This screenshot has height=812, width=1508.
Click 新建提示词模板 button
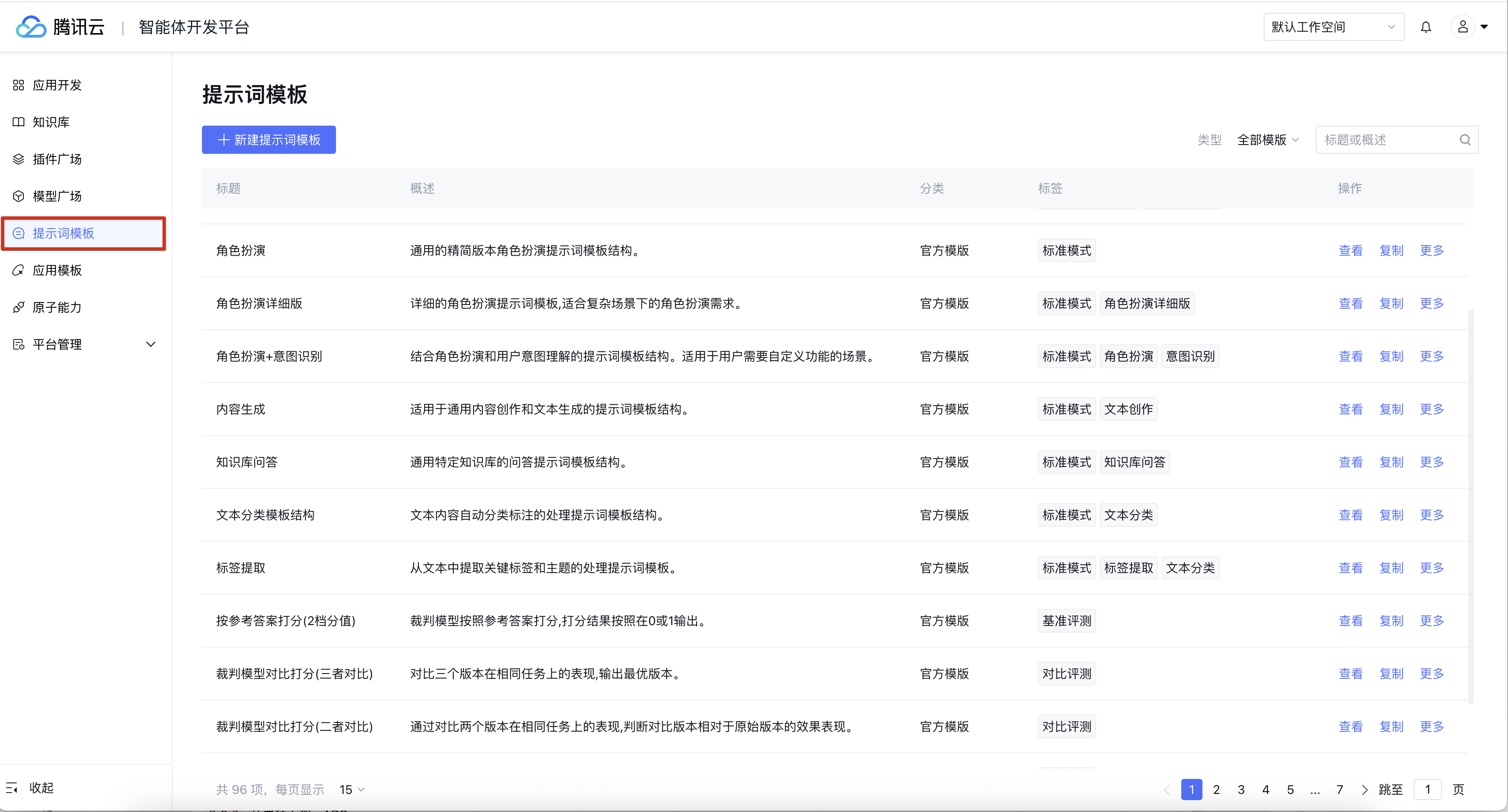pos(269,140)
